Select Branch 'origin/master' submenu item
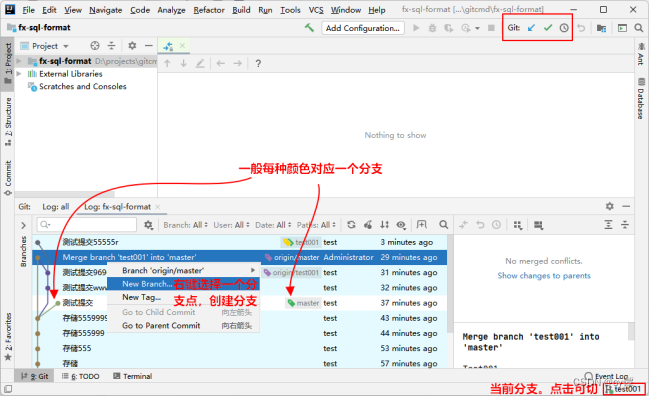The width and height of the screenshot is (649, 397). (x=183, y=270)
